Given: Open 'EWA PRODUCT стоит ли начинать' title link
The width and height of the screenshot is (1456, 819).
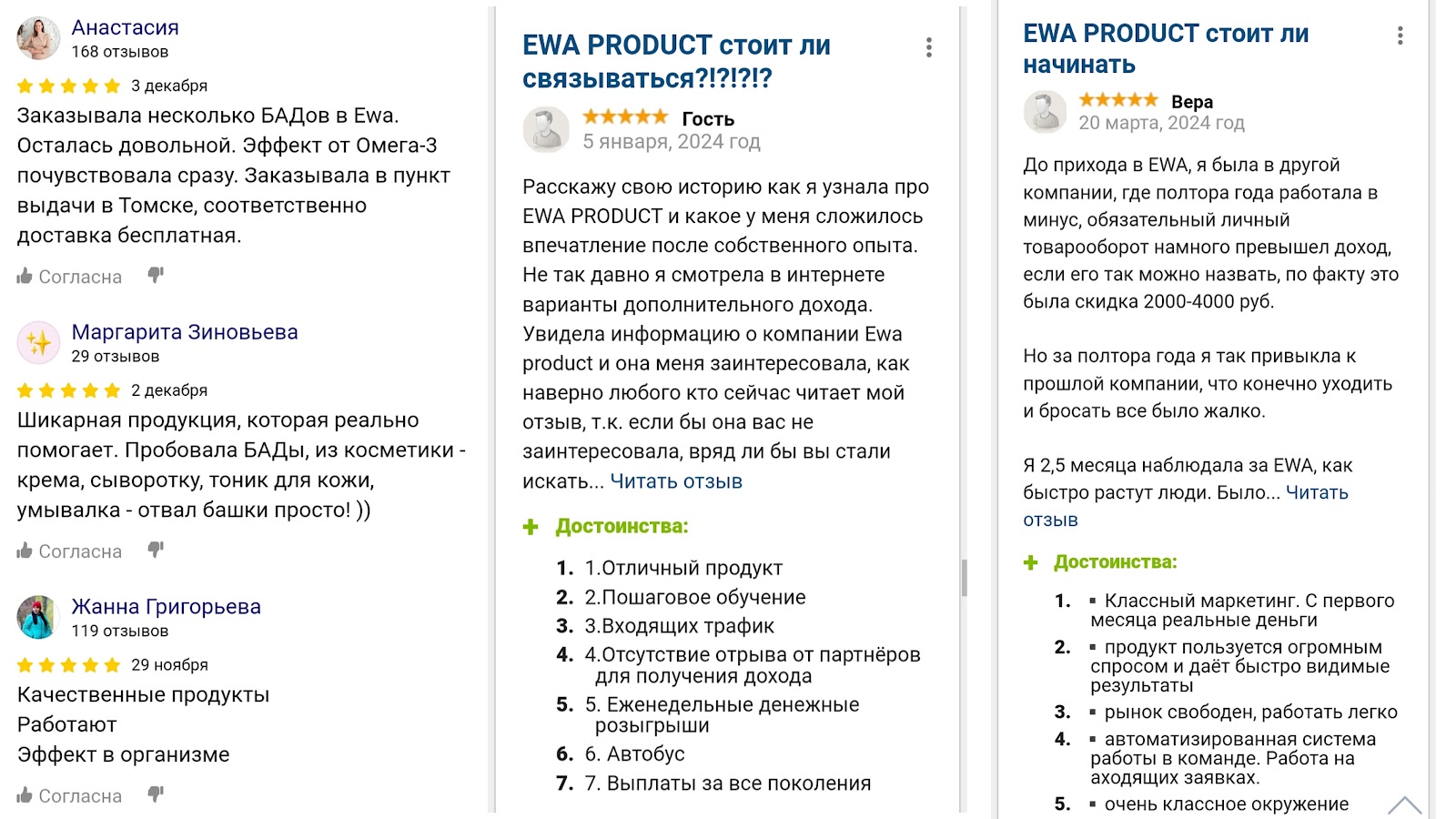Looking at the screenshot, I should click(1165, 48).
